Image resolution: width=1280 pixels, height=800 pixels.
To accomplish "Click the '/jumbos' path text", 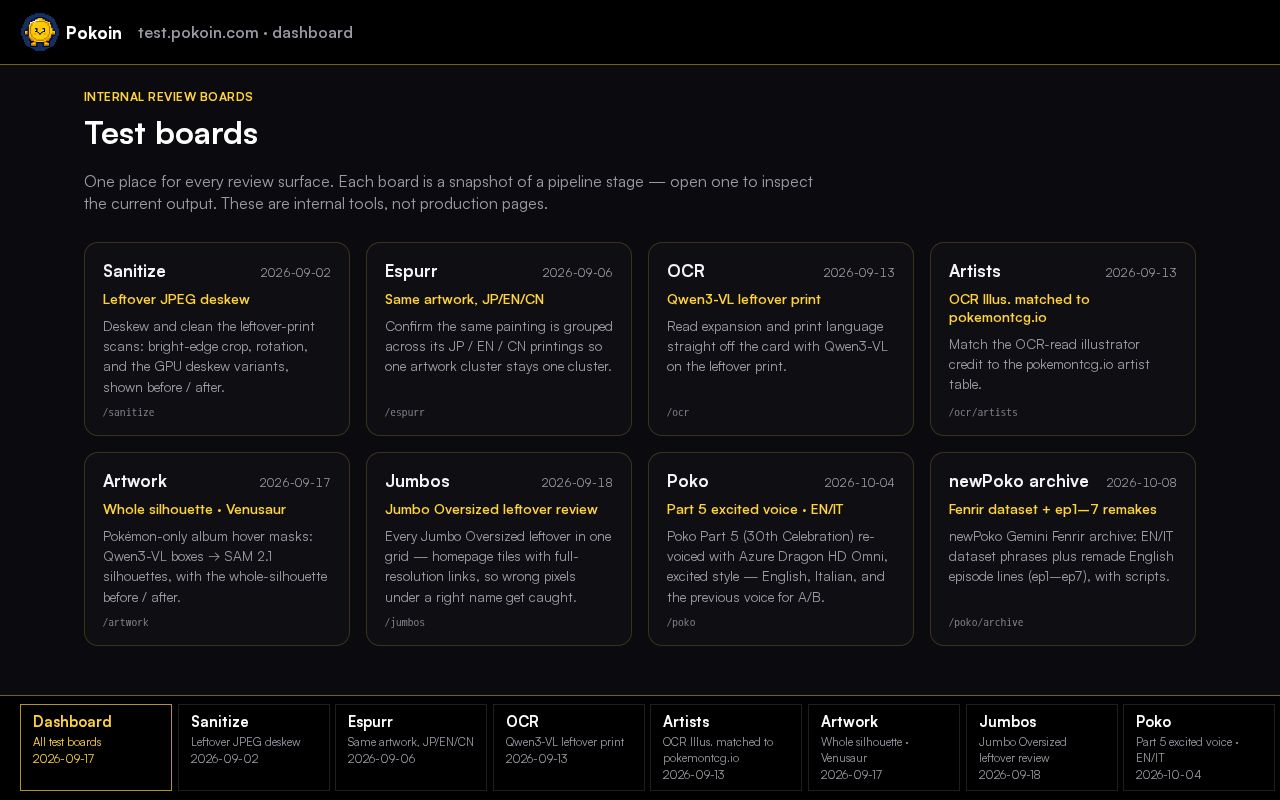I will [405, 622].
